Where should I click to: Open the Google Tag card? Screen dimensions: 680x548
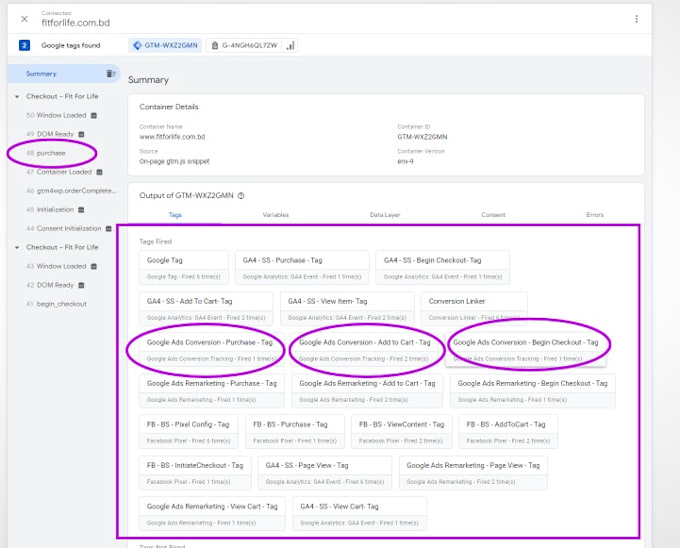pyautogui.click(x=184, y=267)
